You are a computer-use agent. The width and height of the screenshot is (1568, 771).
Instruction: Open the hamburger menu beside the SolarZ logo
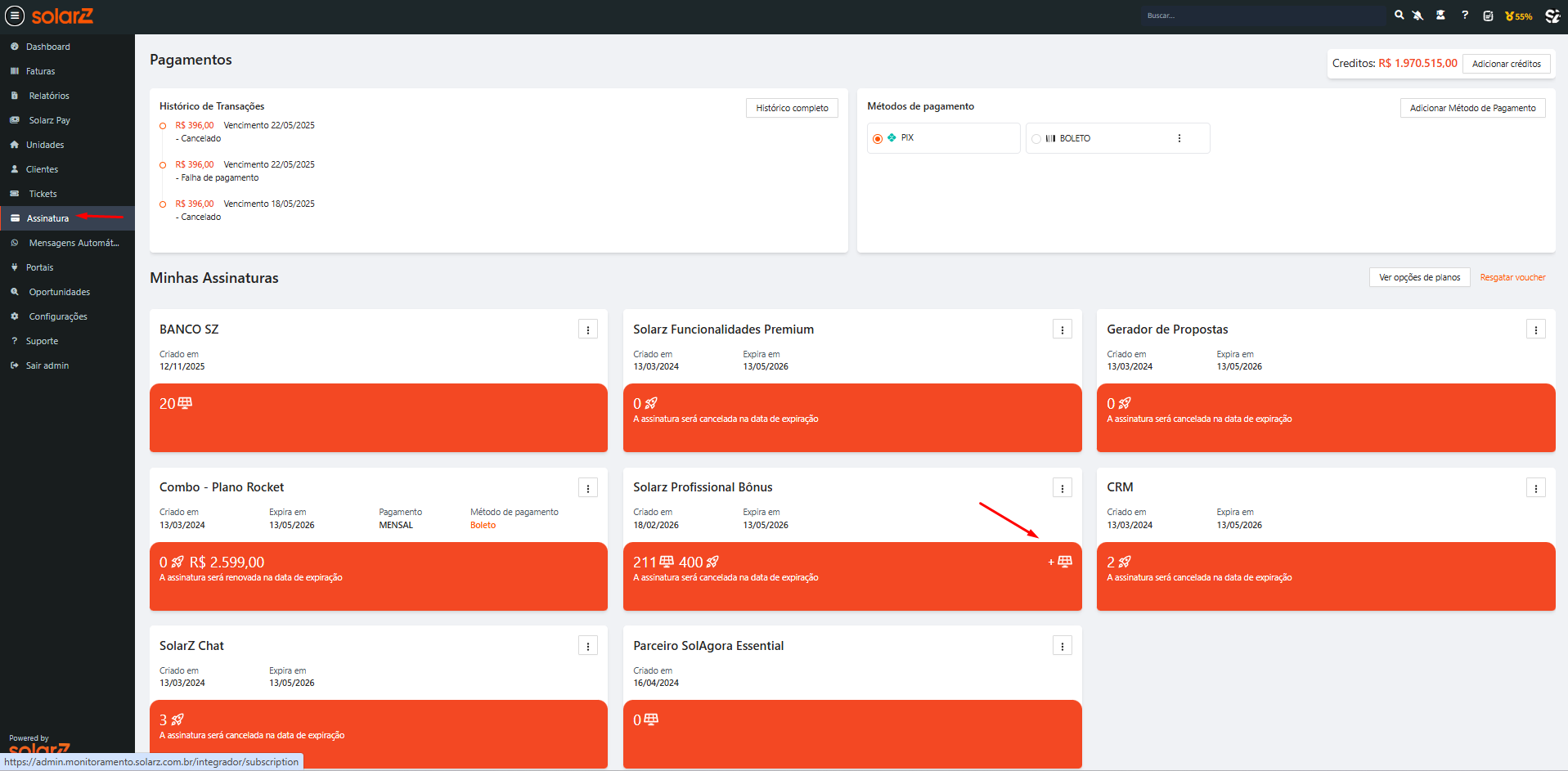tap(15, 16)
